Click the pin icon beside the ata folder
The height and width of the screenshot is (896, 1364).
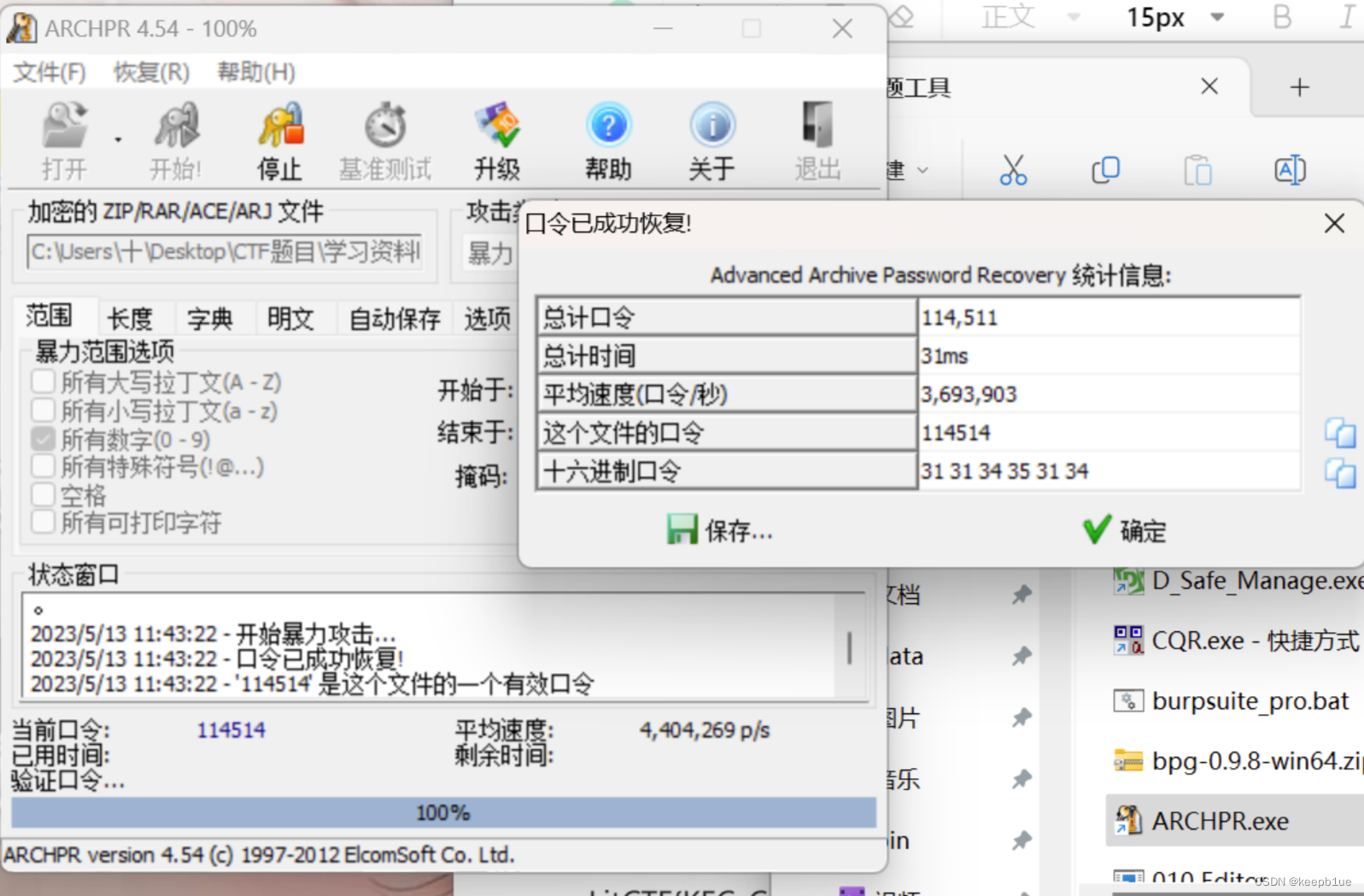click(x=1022, y=656)
